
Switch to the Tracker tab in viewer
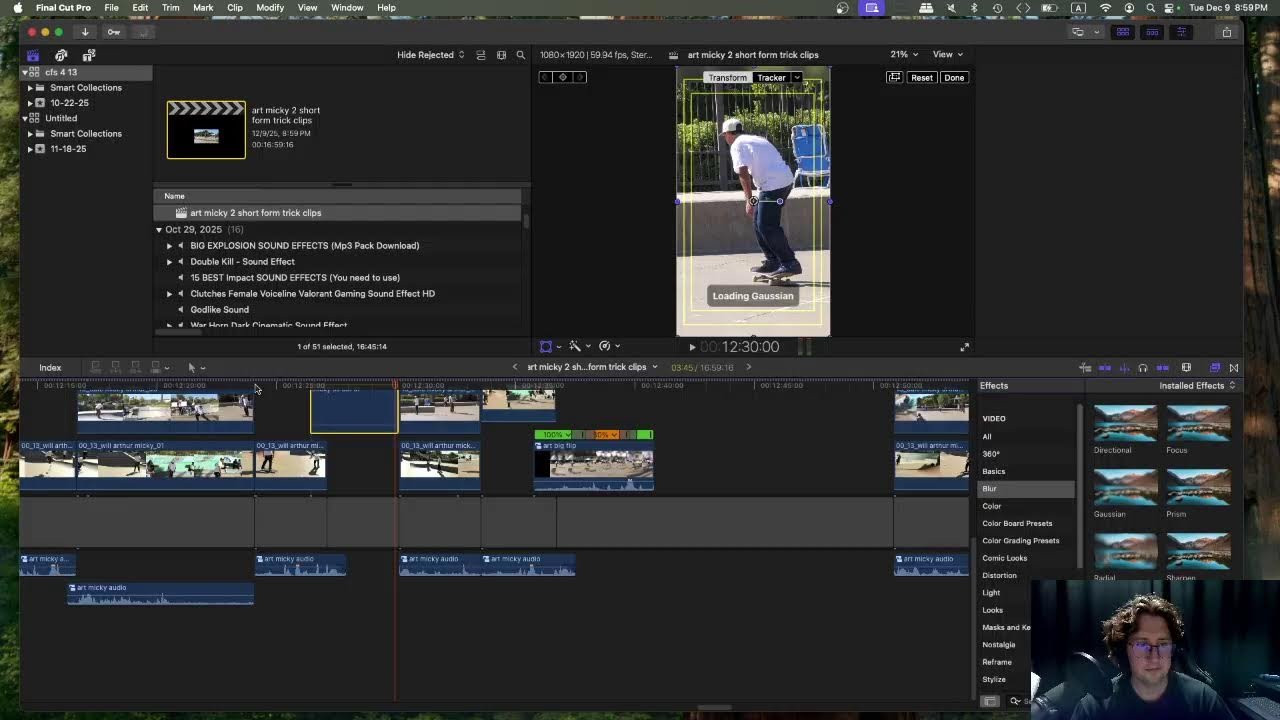pos(771,78)
